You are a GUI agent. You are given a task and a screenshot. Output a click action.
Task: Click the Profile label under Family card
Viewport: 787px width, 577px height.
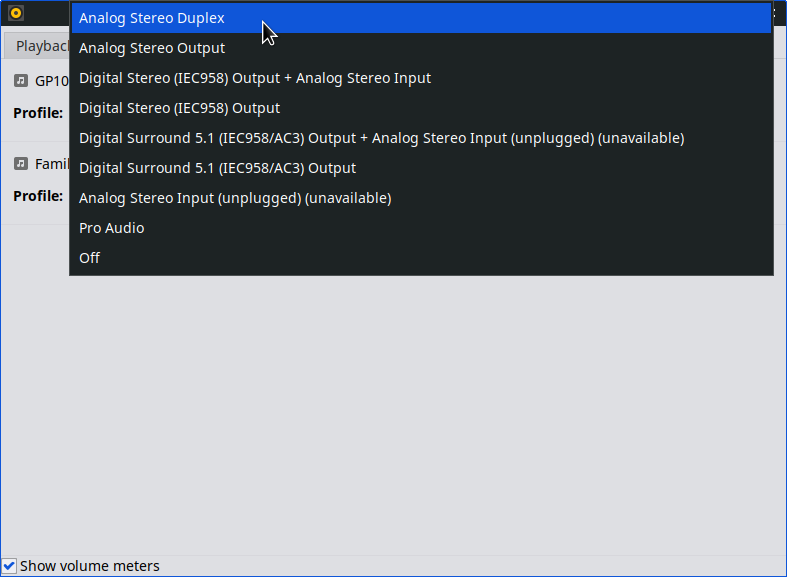(x=38, y=196)
